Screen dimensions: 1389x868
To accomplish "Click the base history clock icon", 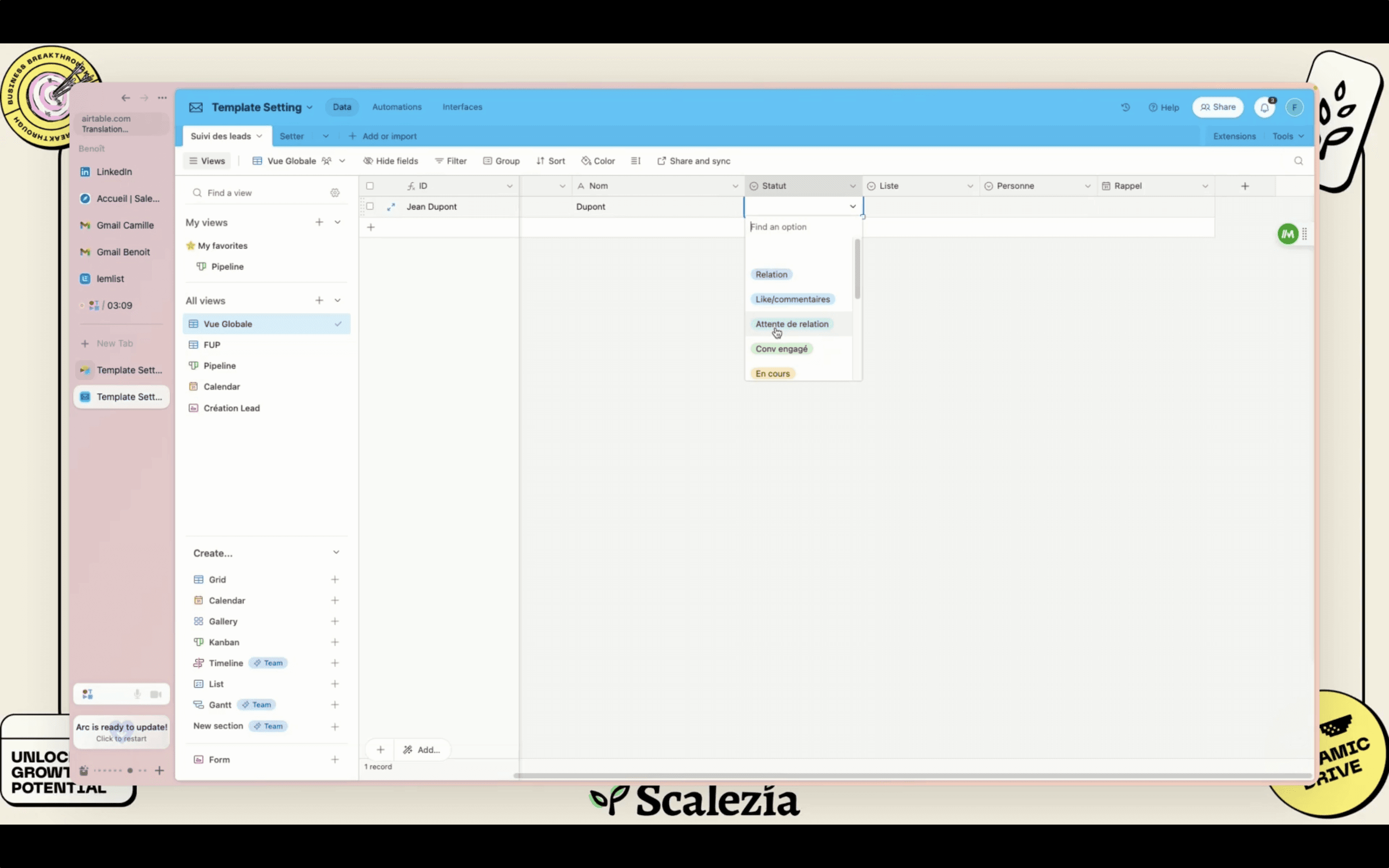I will [1125, 108].
